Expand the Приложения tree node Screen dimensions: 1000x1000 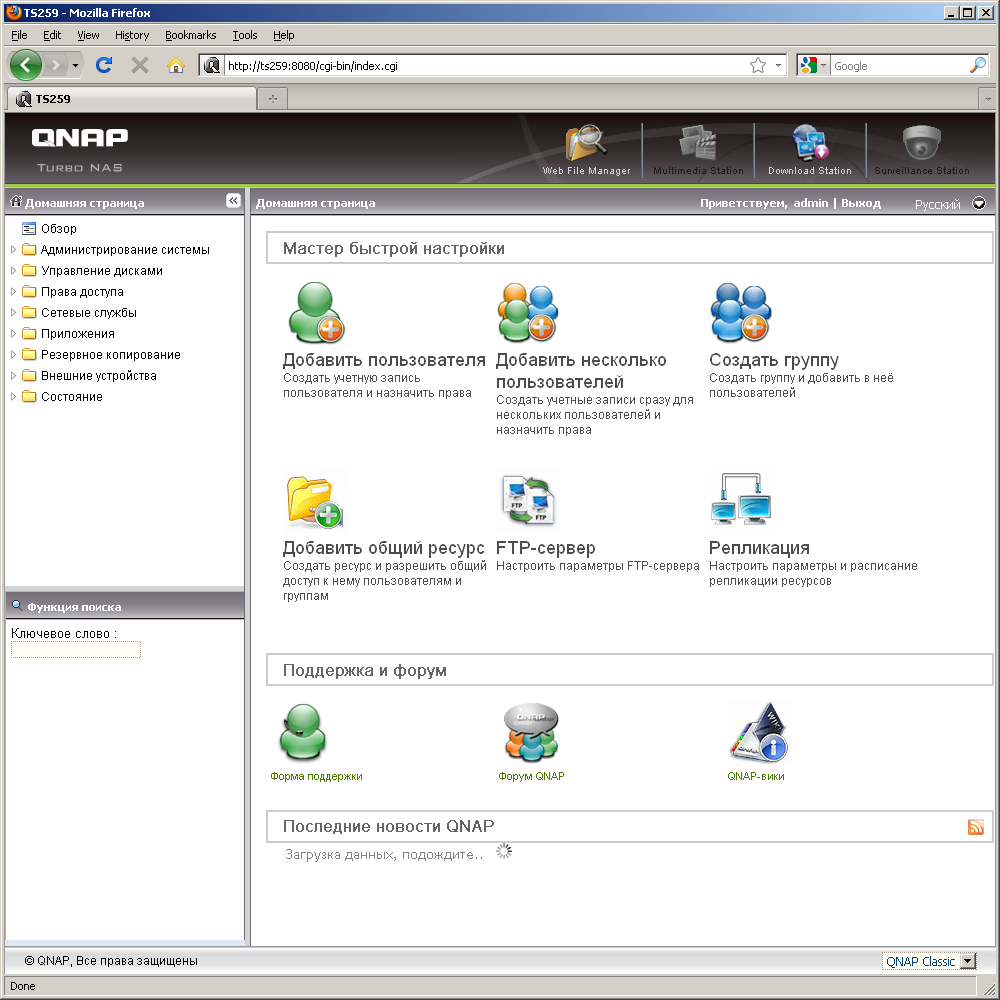tap(13, 334)
